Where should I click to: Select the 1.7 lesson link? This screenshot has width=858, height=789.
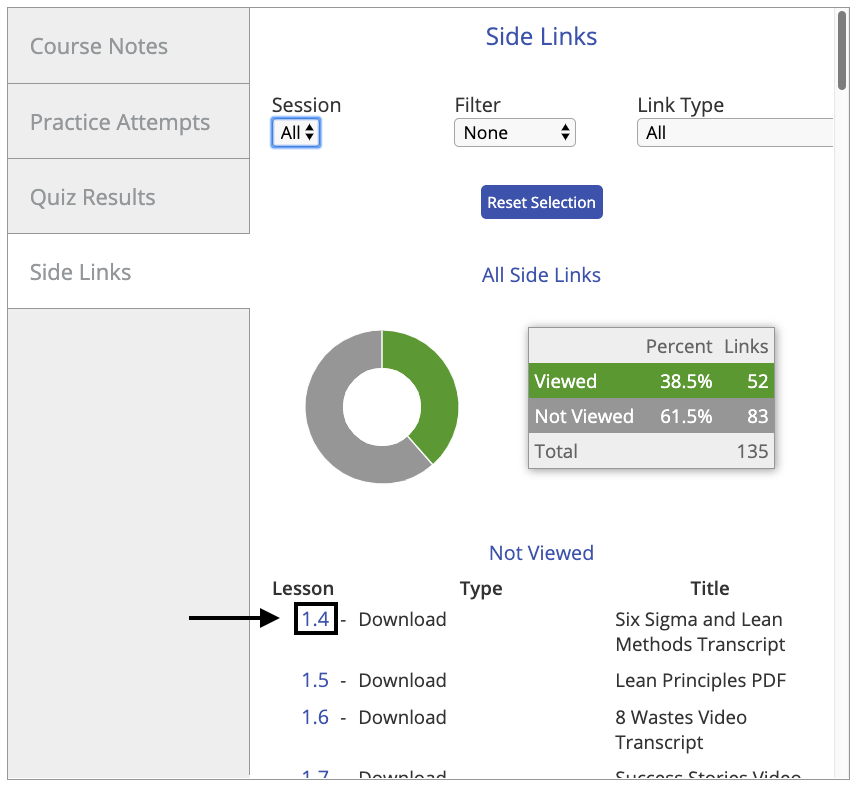click(x=315, y=774)
